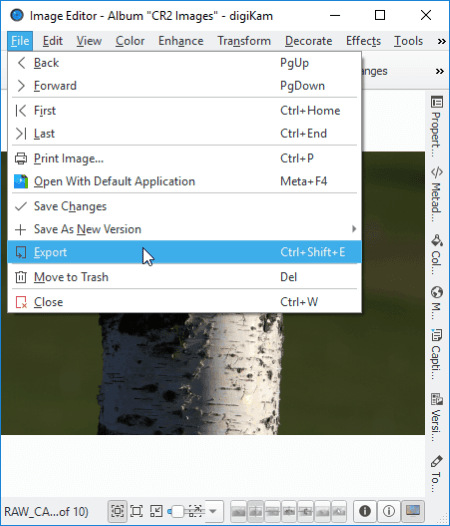Maximize the Image Editor window
This screenshot has width=450, height=526.
click(380, 15)
